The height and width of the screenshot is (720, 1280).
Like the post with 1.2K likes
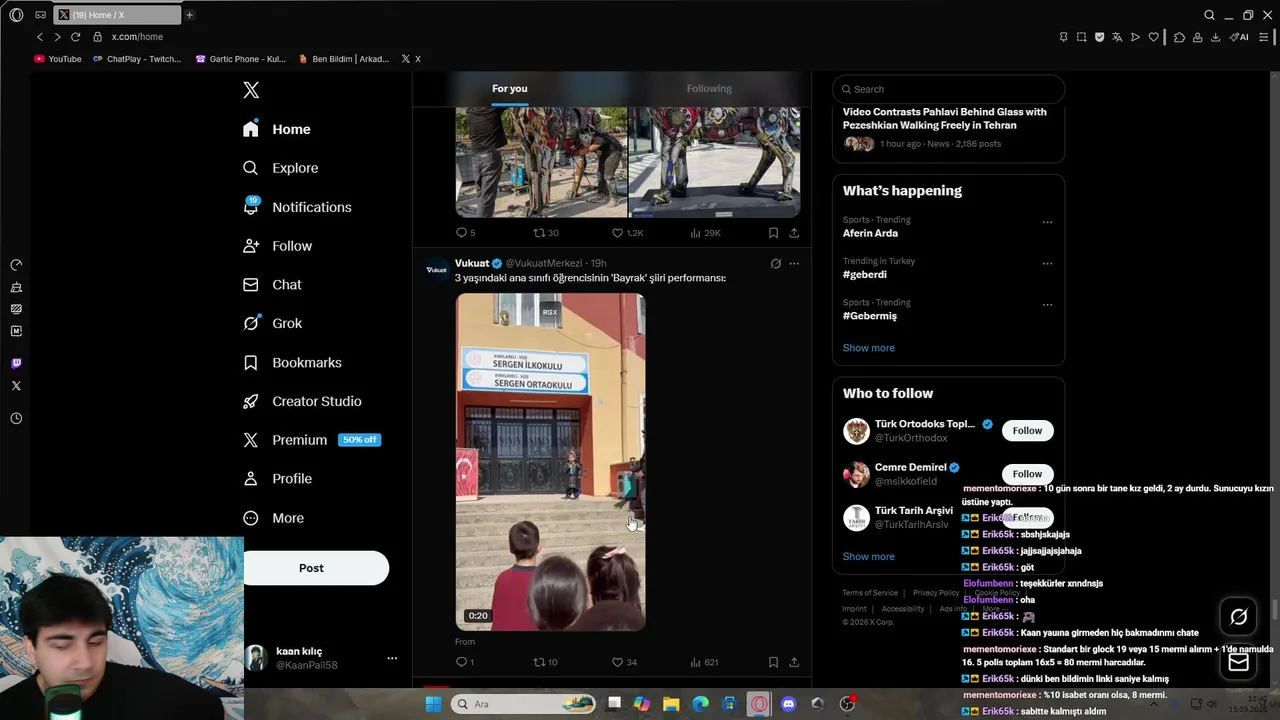pyautogui.click(x=627, y=233)
